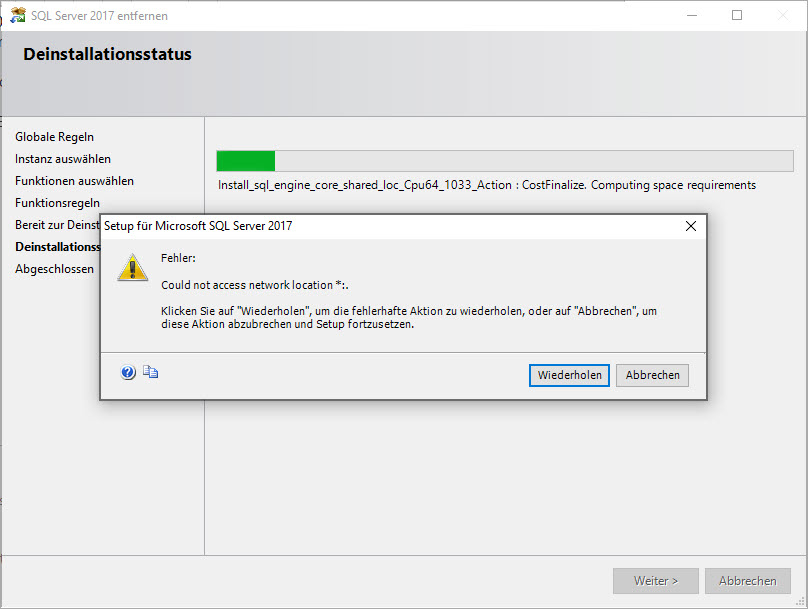Select the bold Deinstallationss... wizard step
This screenshot has width=808, height=609.
click(58, 247)
